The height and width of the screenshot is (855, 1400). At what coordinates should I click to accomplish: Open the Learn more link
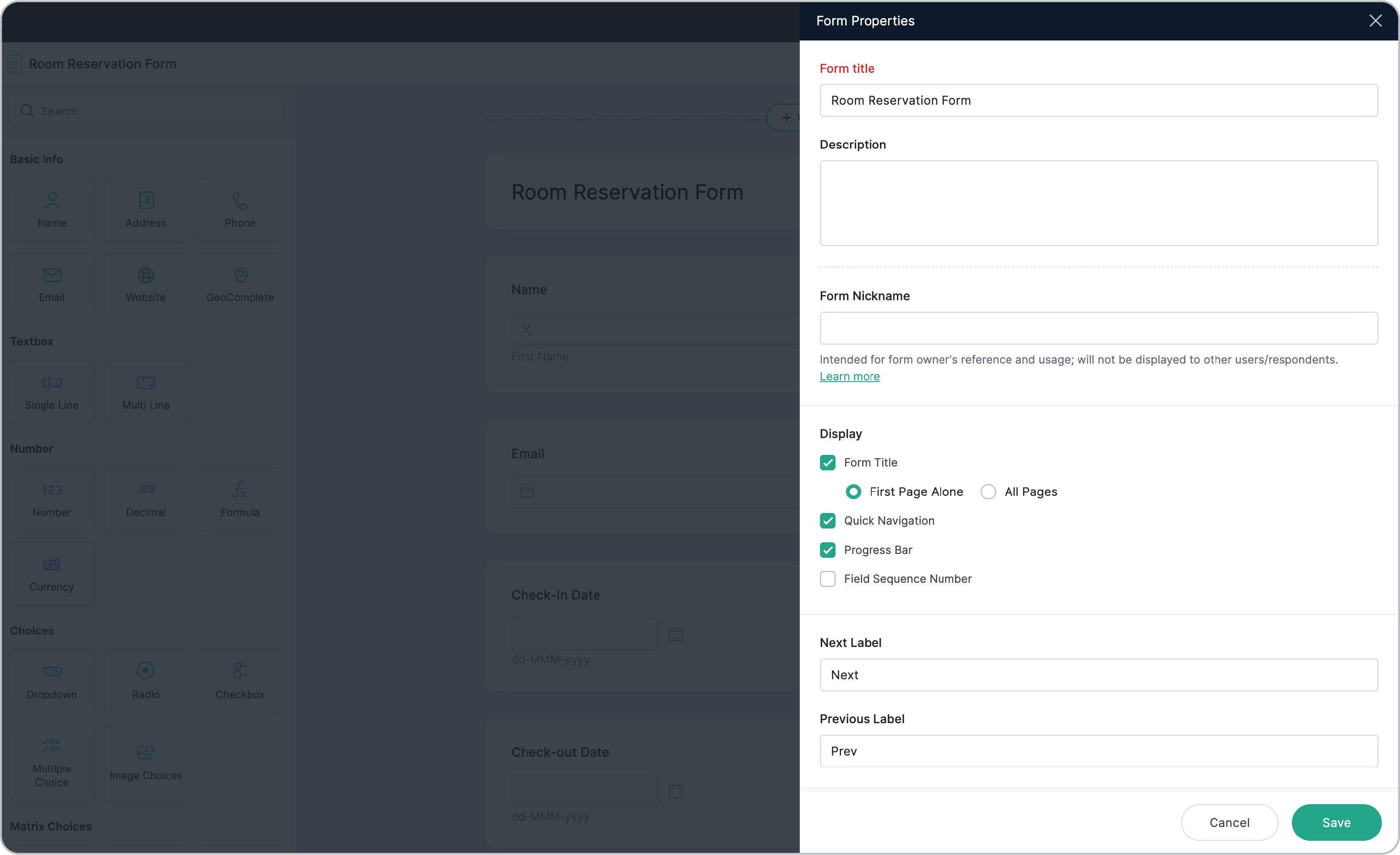tap(849, 376)
